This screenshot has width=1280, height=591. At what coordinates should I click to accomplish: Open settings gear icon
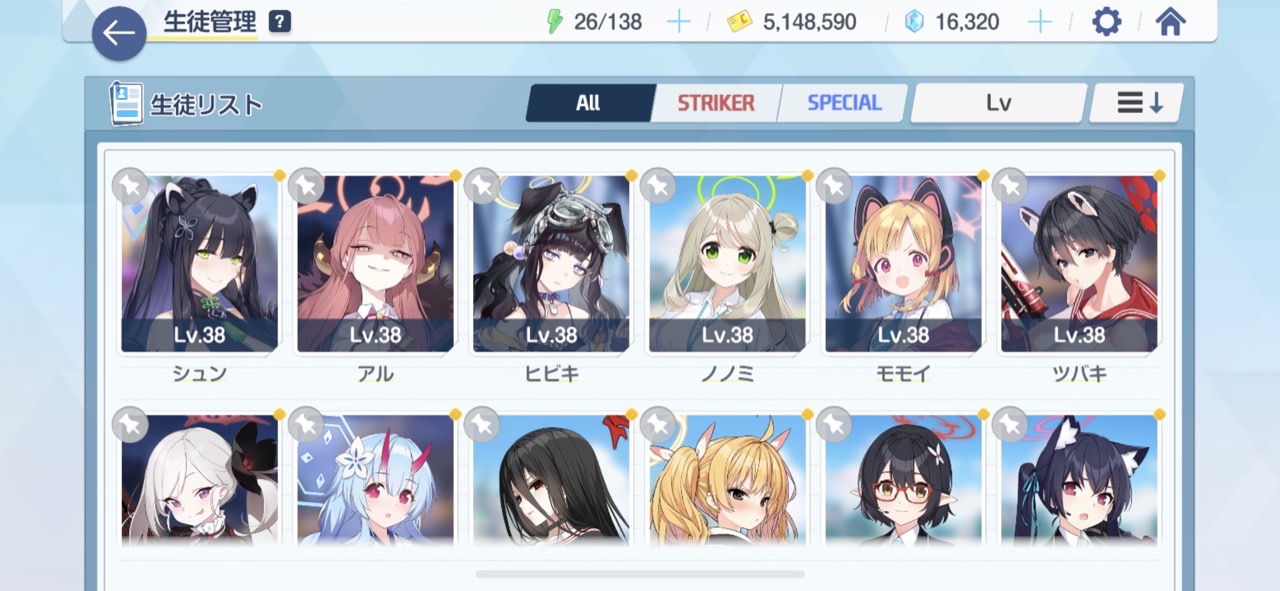[x=1106, y=22]
